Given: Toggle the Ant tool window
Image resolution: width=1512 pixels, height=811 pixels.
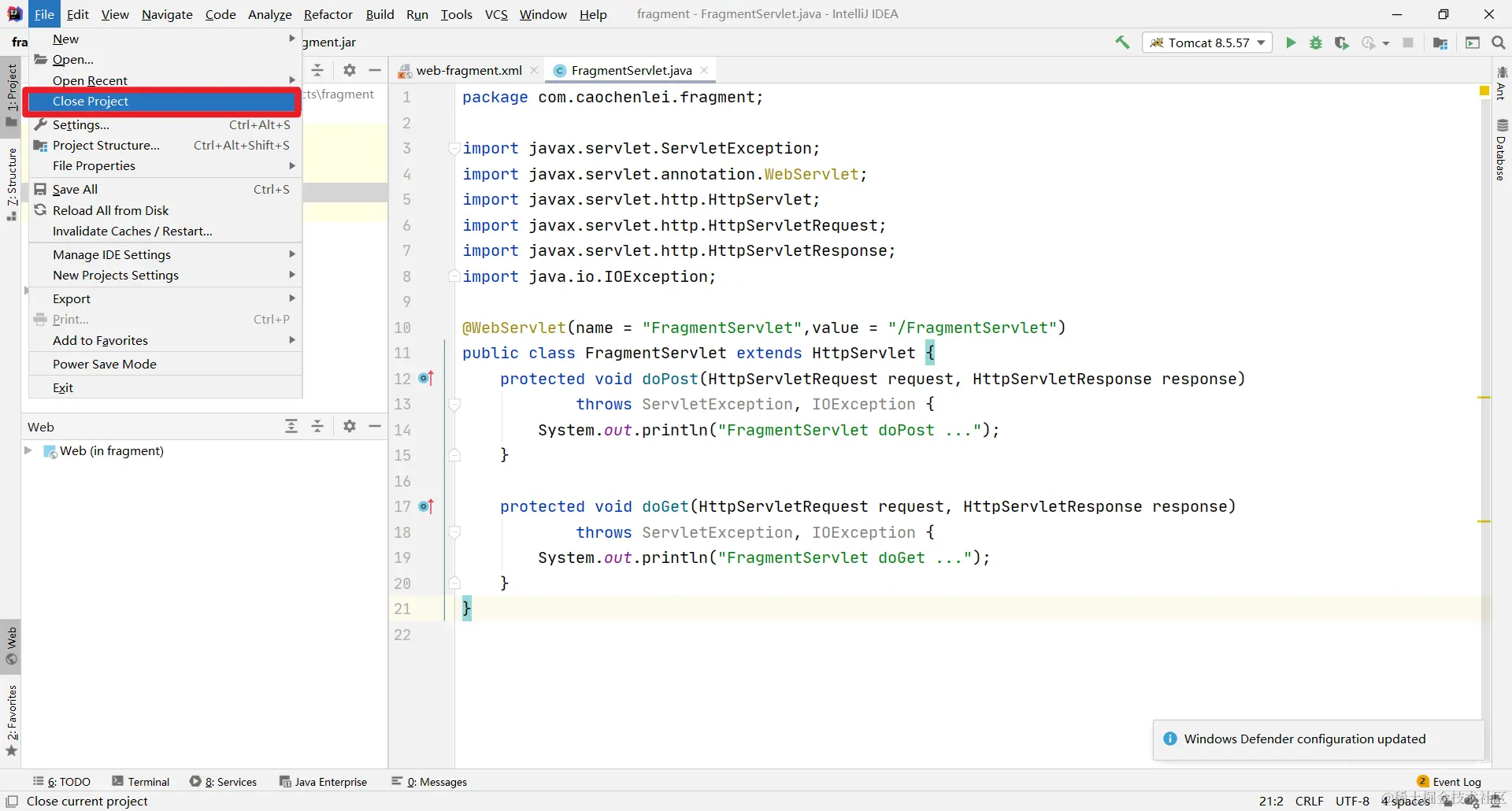Looking at the screenshot, I should tap(1501, 83).
